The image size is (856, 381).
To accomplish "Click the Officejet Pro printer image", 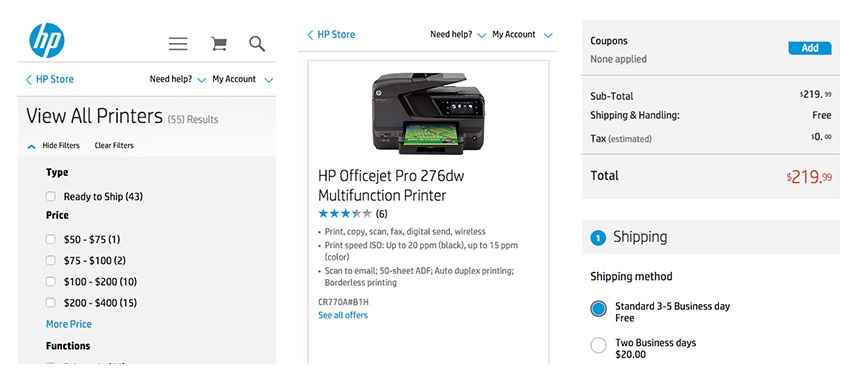I will (x=428, y=112).
